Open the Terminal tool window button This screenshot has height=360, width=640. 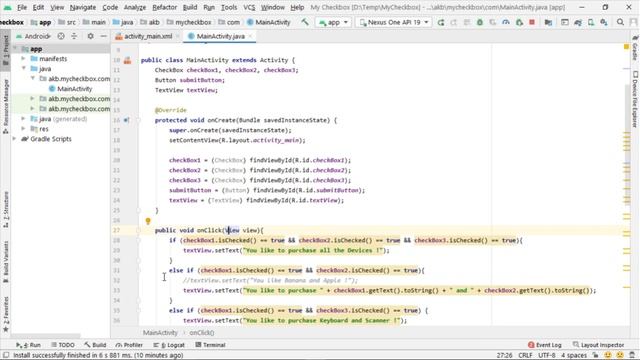210,345
